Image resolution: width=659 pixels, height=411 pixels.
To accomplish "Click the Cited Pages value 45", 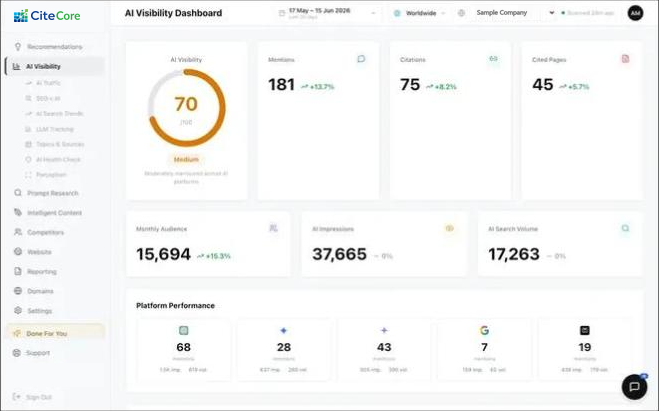I will pyautogui.click(x=543, y=85).
